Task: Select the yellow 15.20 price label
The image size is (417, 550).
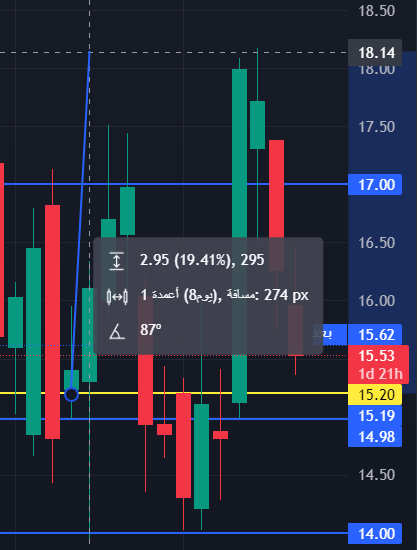Action: [x=375, y=395]
